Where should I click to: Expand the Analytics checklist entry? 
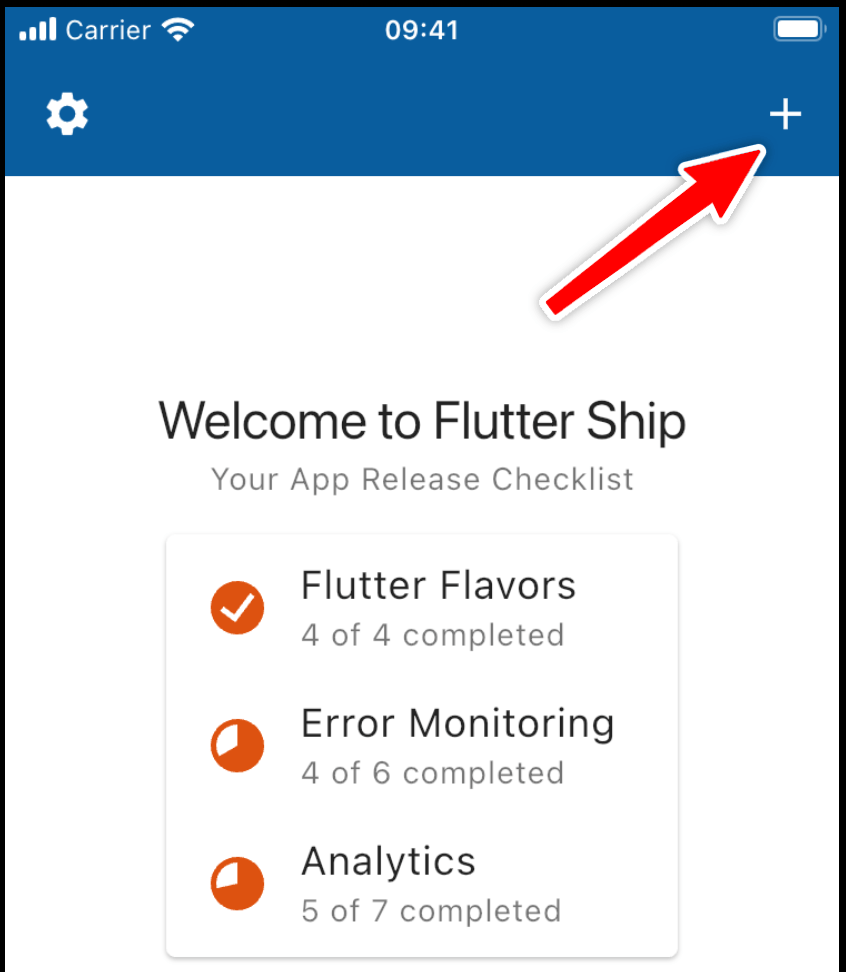420,883
